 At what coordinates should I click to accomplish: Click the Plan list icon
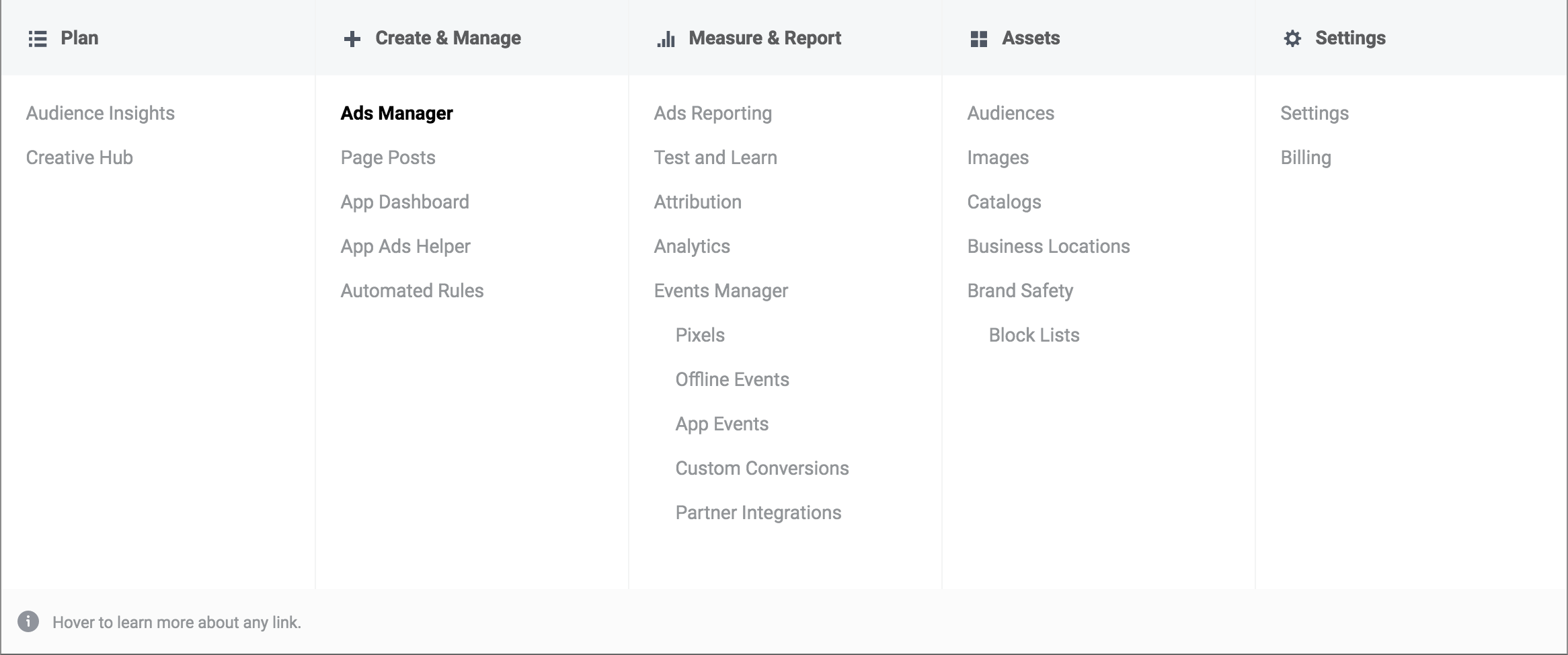(38, 39)
